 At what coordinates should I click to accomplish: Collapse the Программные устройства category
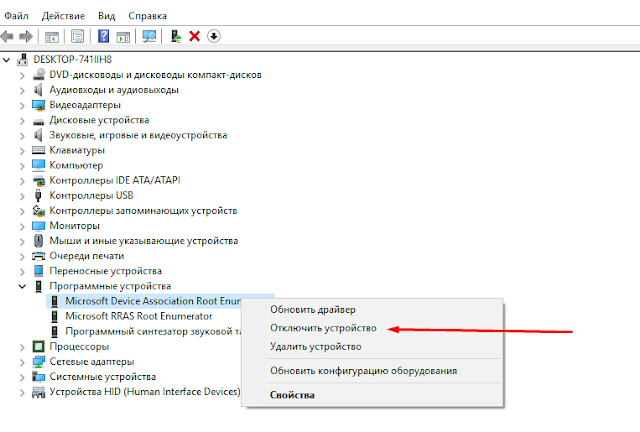pos(22,286)
